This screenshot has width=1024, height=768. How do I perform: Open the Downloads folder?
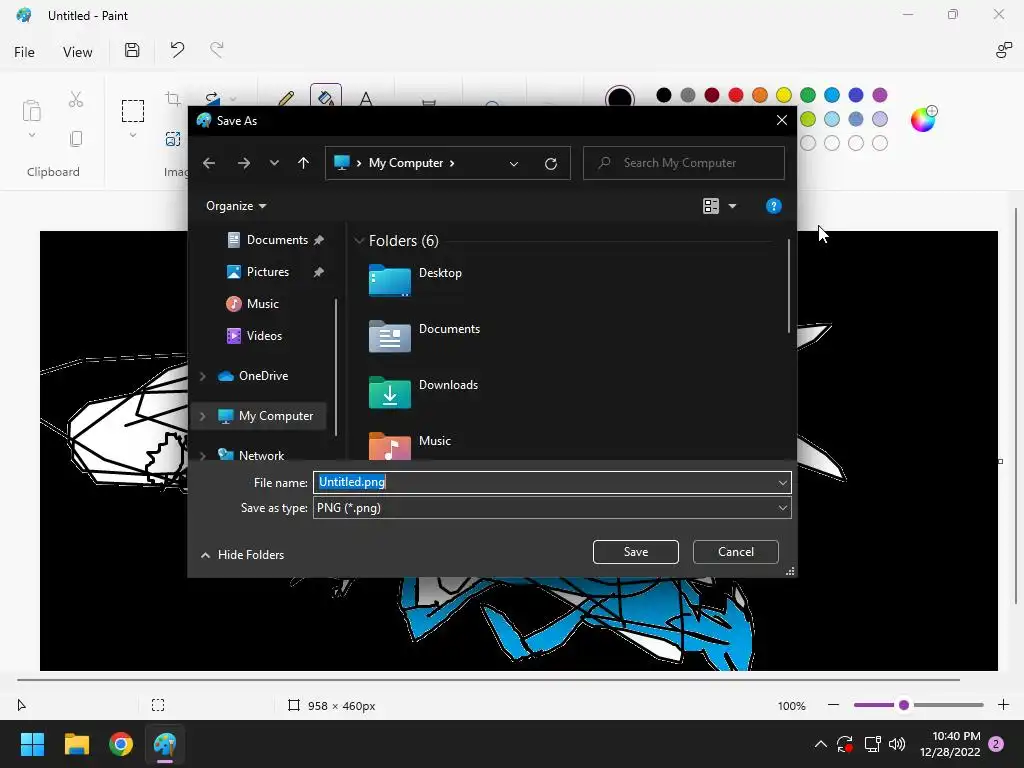click(423, 392)
